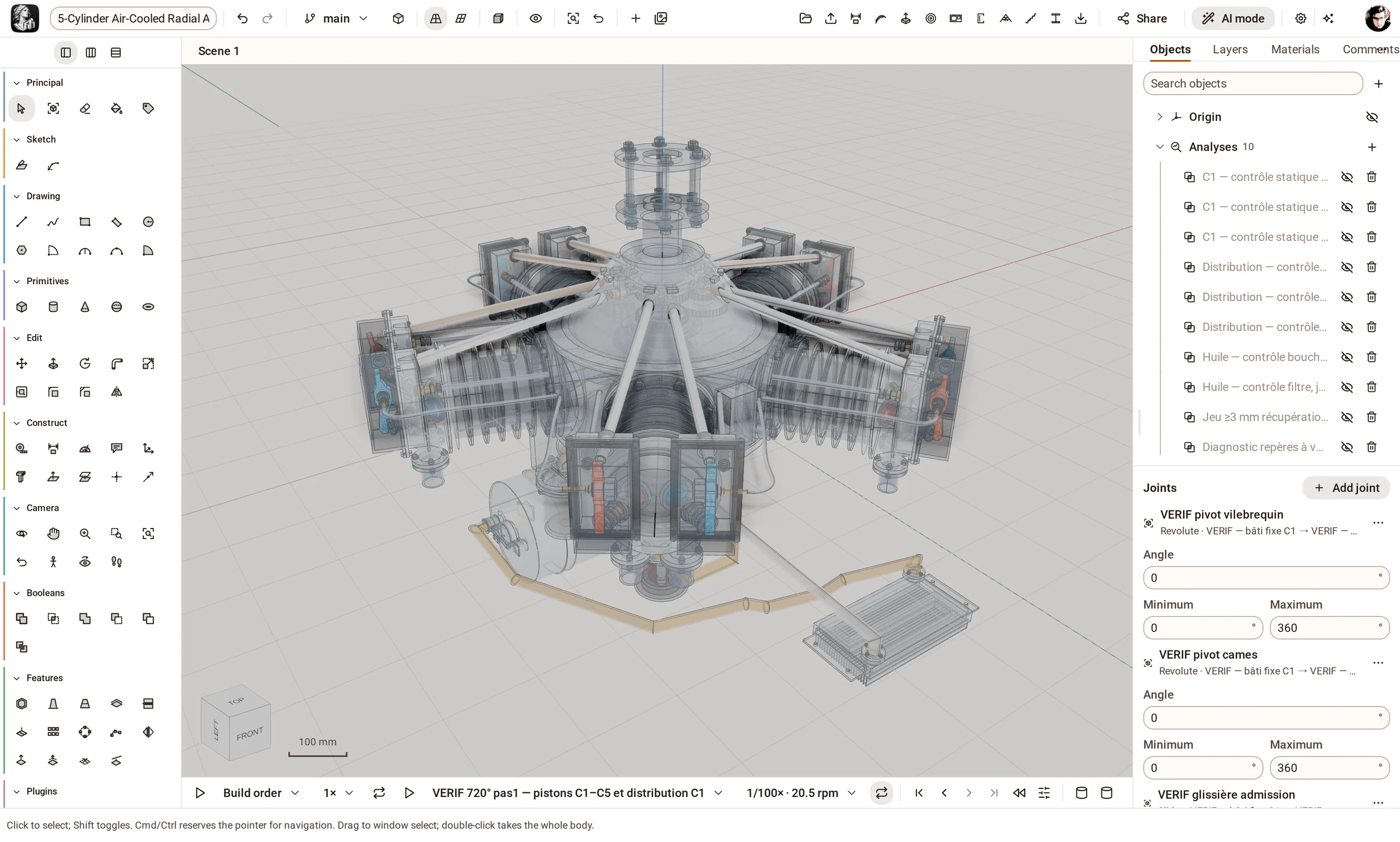1400x842 pixels.
Task: Click Angle field of VERIF pivot vilebrequin
Action: 1266,578
